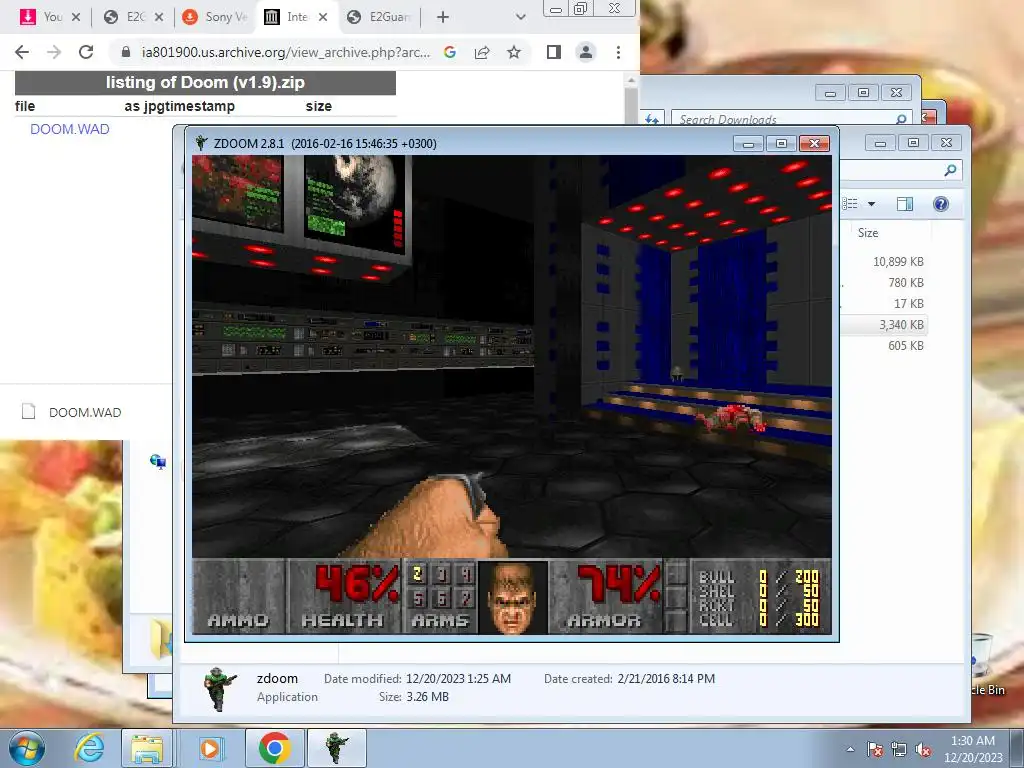Bookmark page with star icon
Viewport: 1024px width, 768px height.
pyautogui.click(x=514, y=52)
